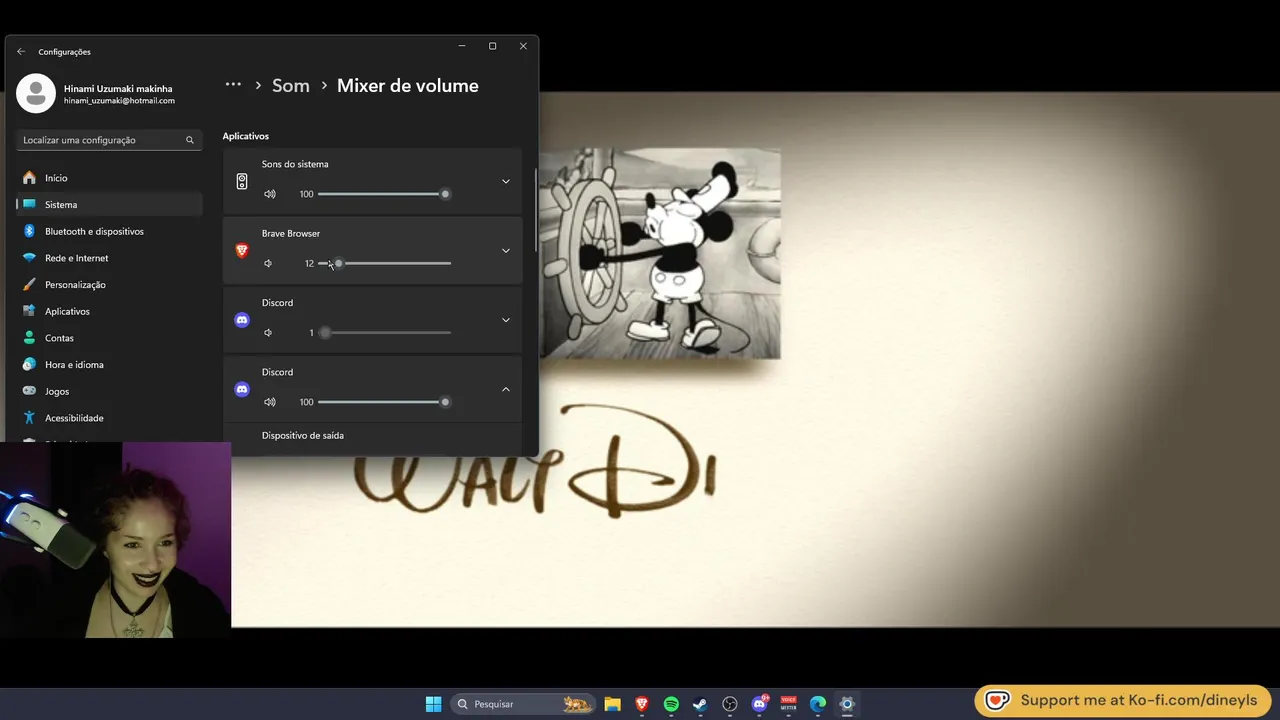Open Acessibilidade settings section
This screenshot has height=720, width=1280.
109,418
